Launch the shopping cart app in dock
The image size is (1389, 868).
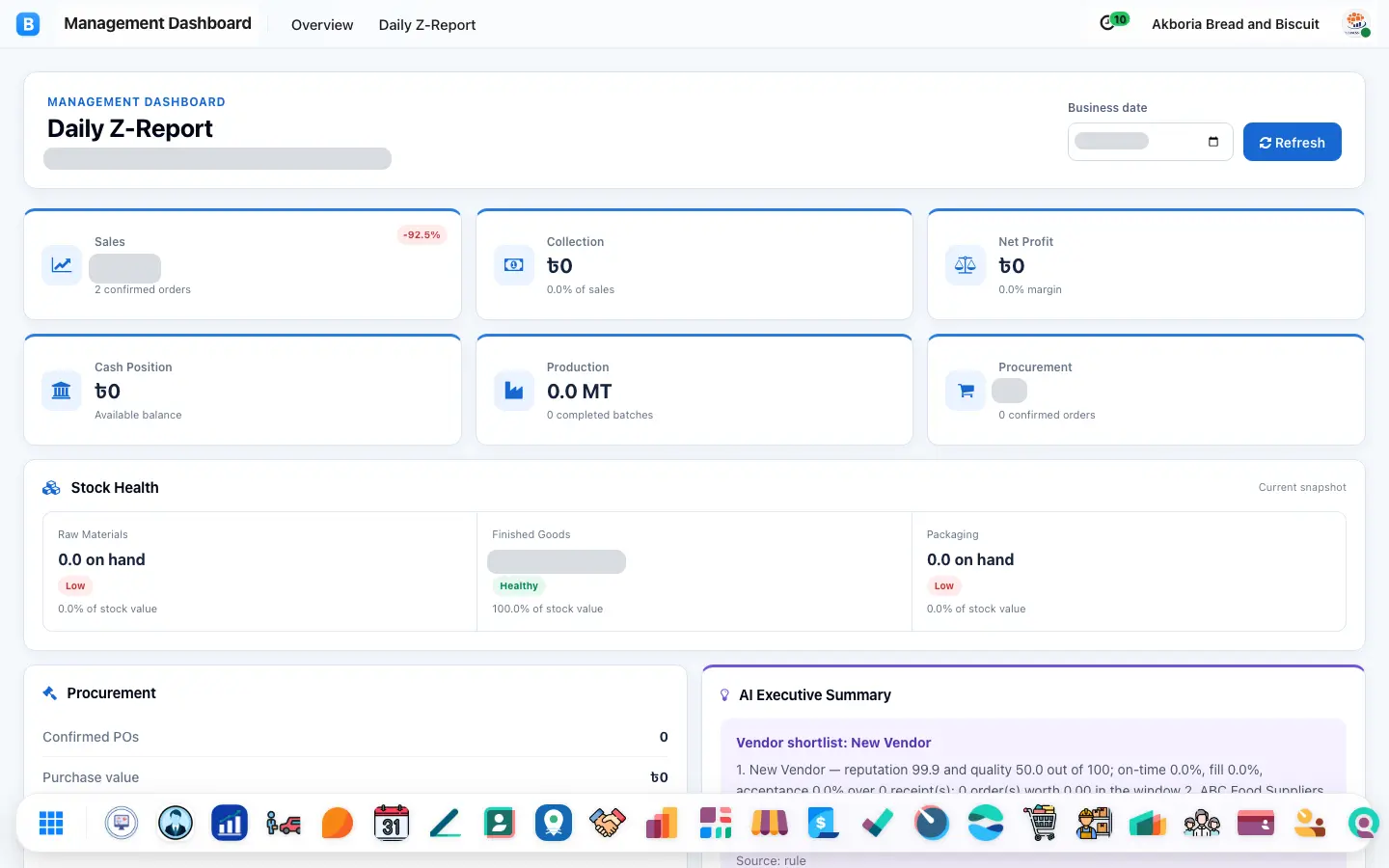(1040, 823)
